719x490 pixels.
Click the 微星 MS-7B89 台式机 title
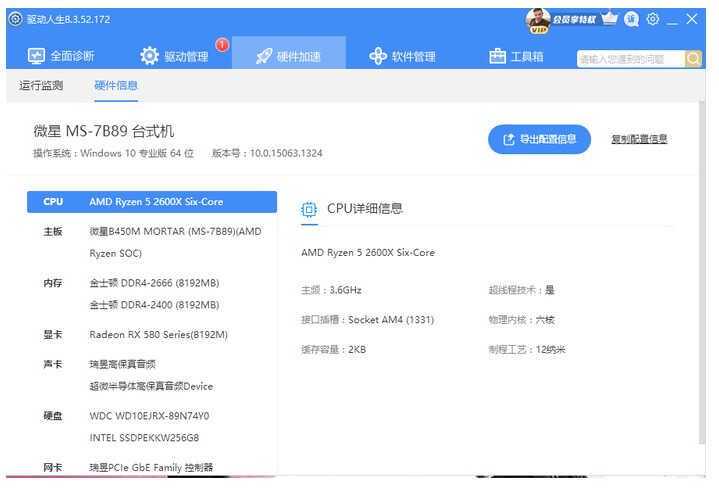[104, 131]
